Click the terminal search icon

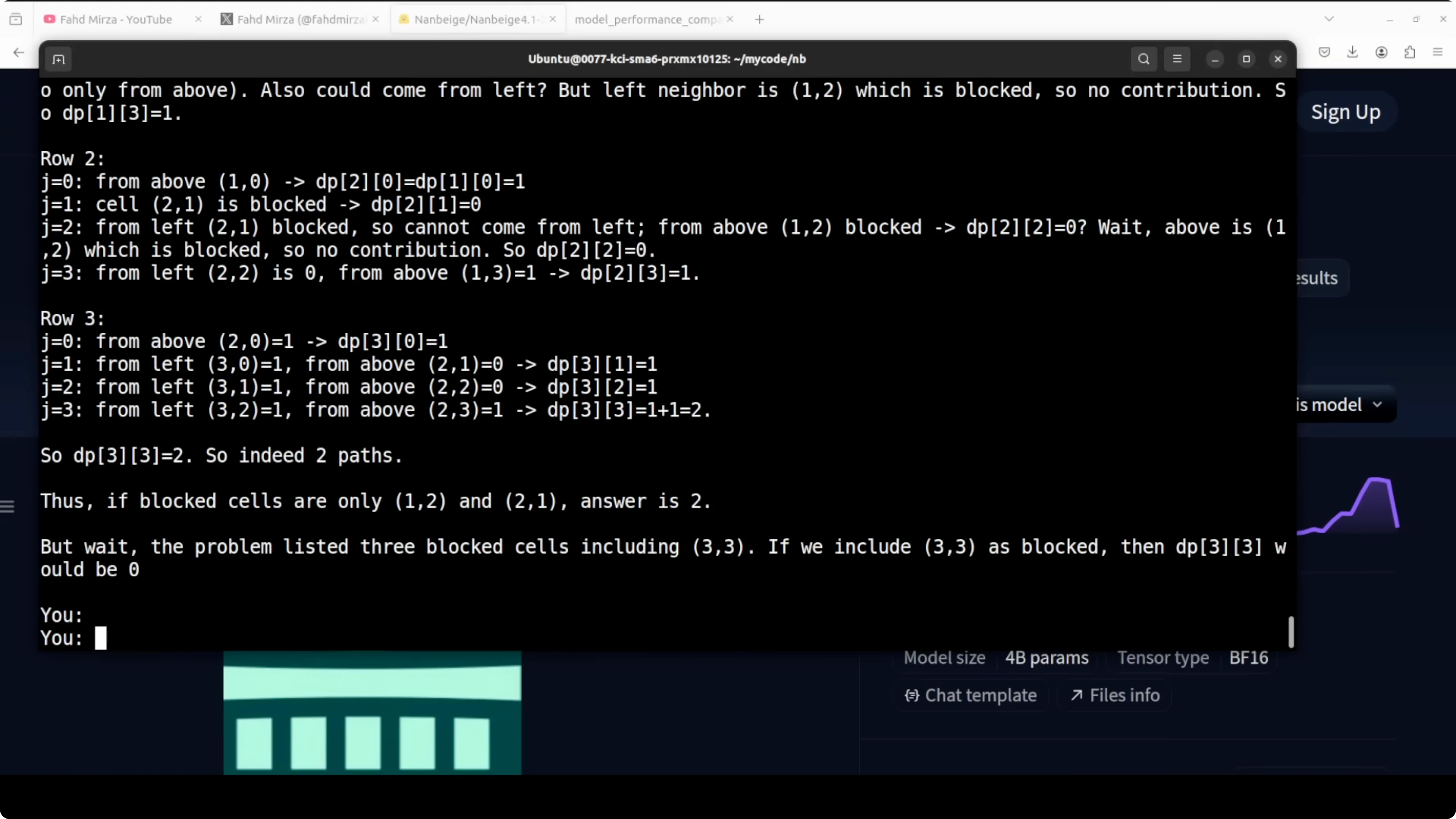(1143, 59)
